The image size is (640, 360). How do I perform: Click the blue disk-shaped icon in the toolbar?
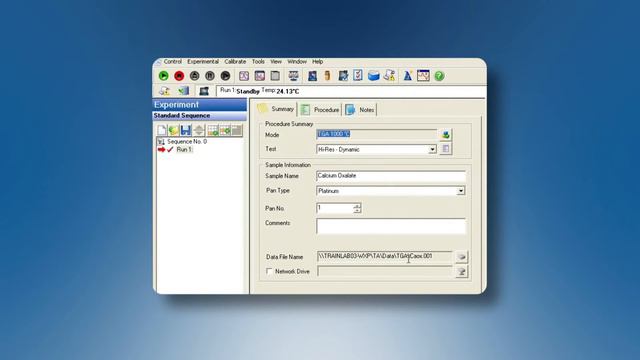[x=373, y=76]
